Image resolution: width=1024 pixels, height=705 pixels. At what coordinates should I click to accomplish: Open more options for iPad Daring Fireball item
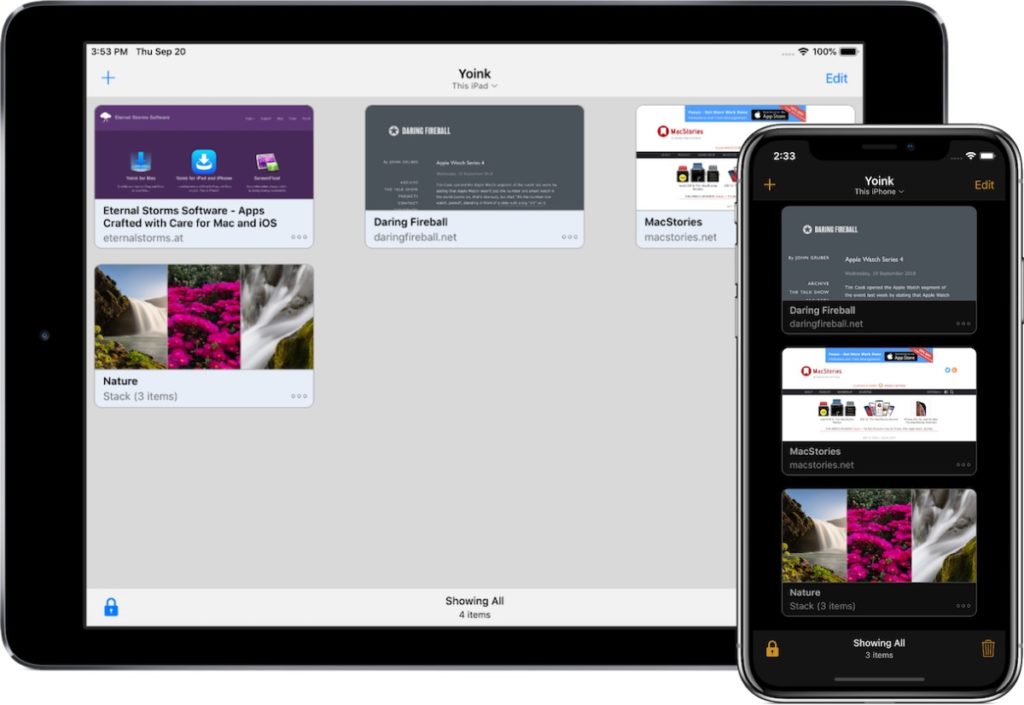point(570,237)
